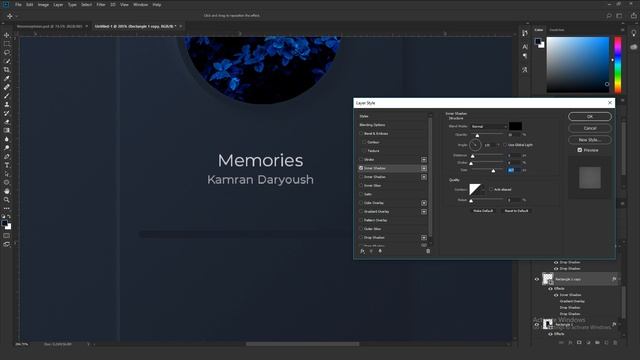Enable the Bevel & Emboss checkbox

click(x=361, y=133)
